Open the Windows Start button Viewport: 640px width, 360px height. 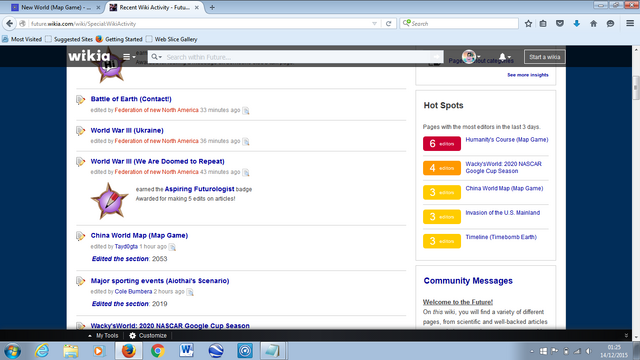tap(12, 351)
